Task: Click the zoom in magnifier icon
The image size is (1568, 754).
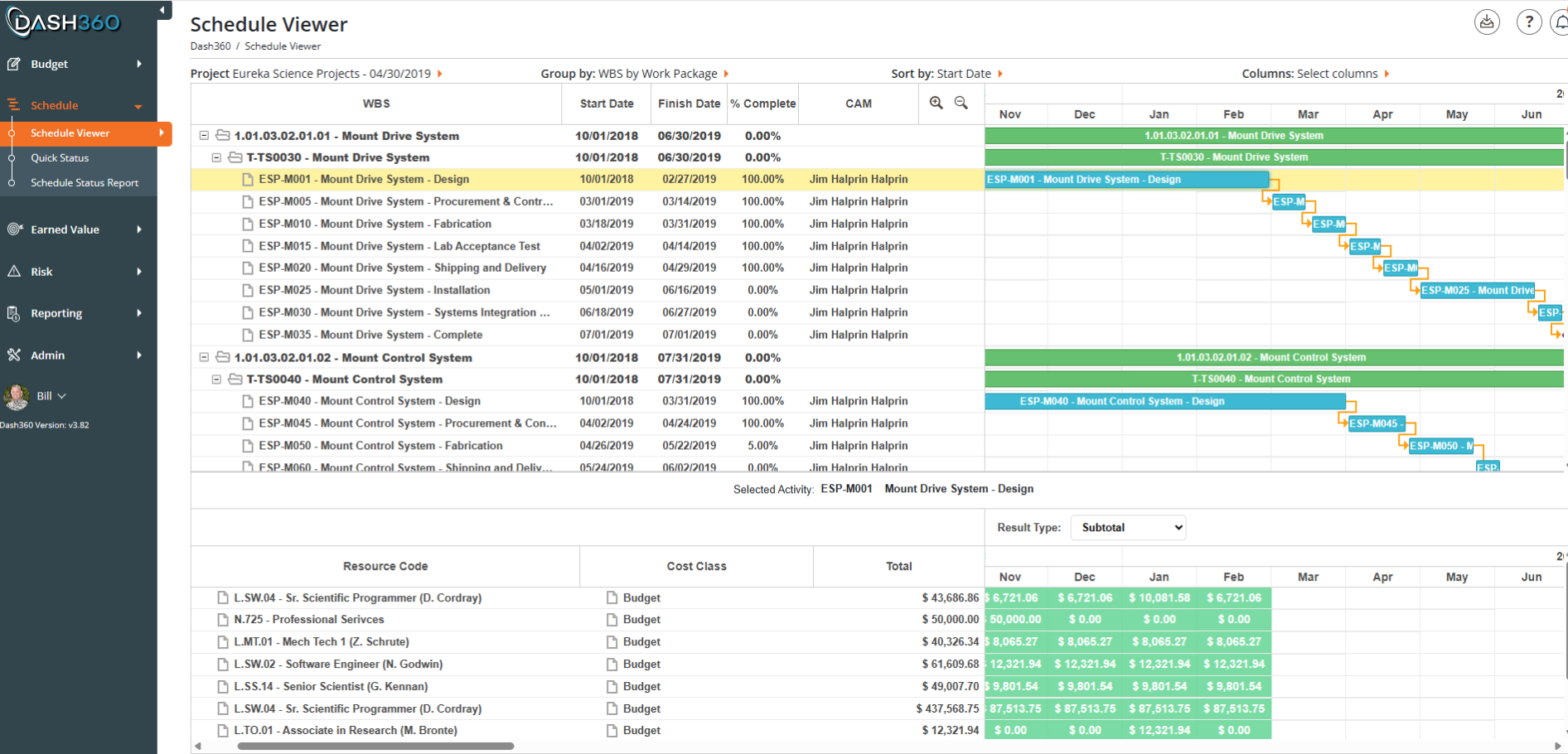Action: point(936,103)
